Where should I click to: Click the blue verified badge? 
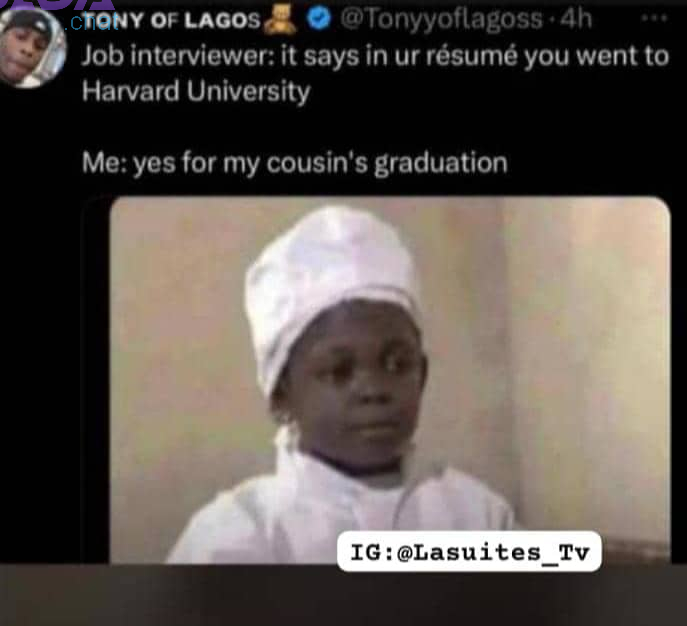point(318,19)
